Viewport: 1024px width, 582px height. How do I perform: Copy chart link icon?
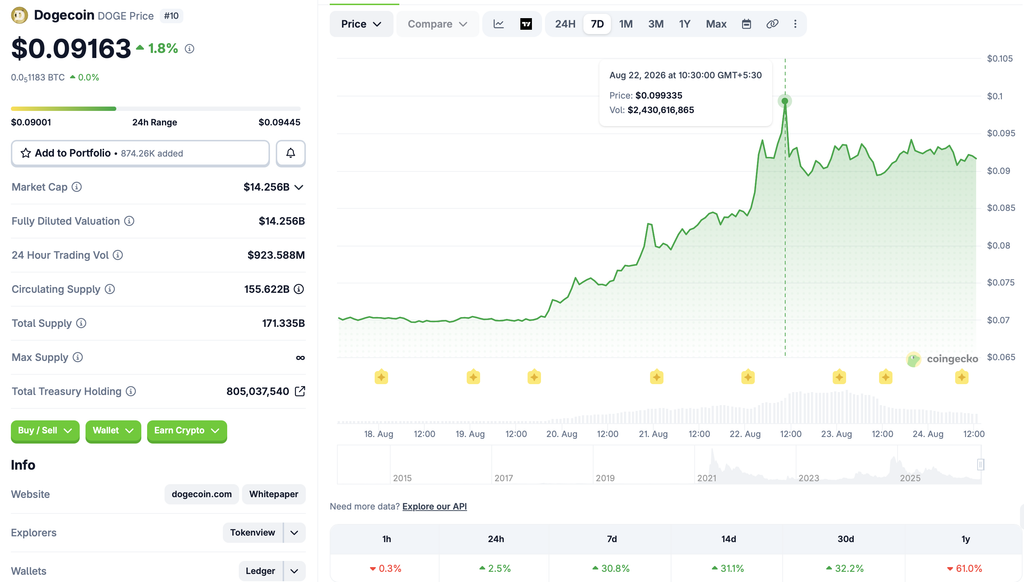coord(772,24)
